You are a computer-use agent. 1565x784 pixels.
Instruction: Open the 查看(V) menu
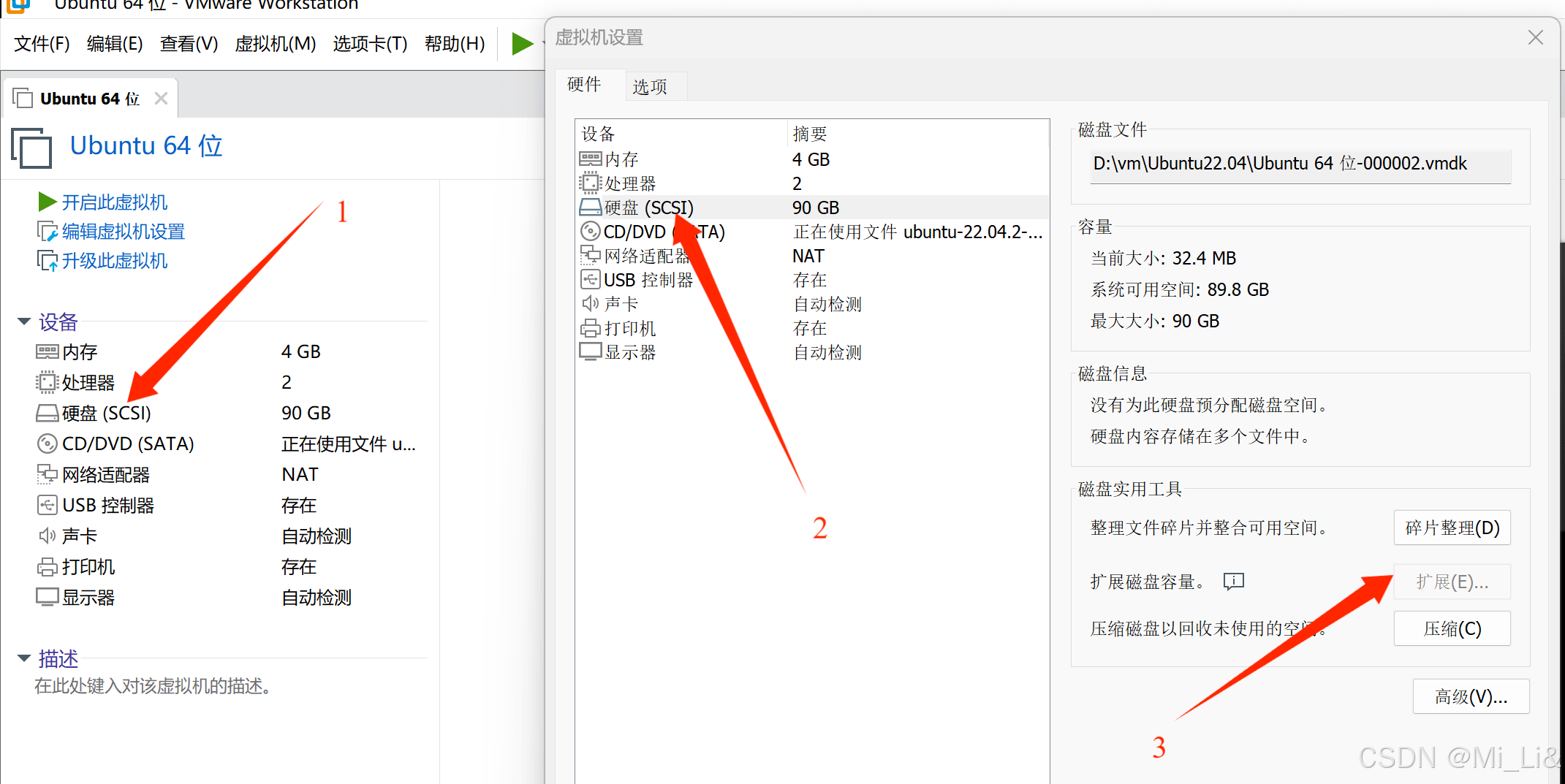click(189, 44)
